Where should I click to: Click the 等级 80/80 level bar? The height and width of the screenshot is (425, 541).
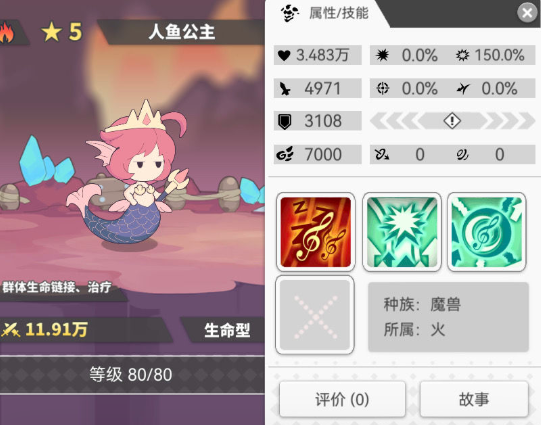pyautogui.click(x=131, y=375)
